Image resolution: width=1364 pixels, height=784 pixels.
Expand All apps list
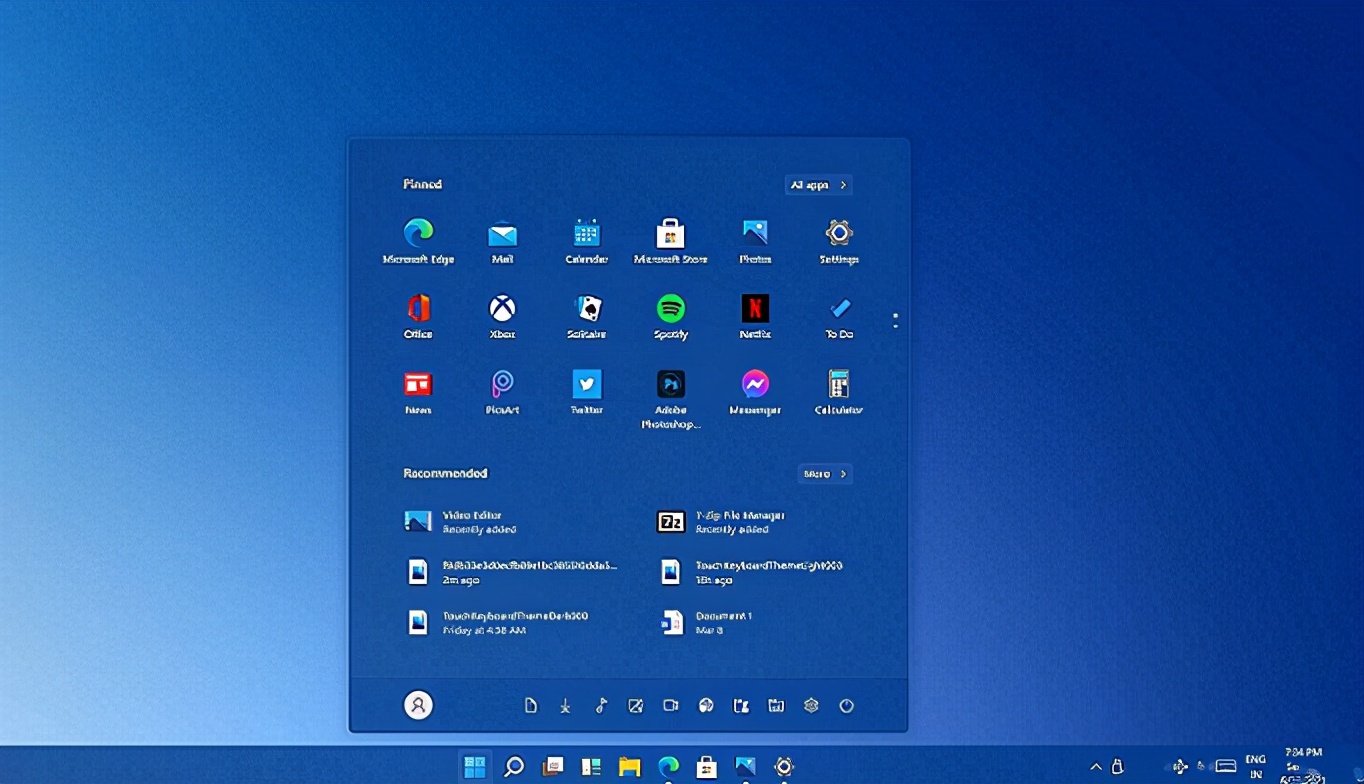[x=819, y=185]
